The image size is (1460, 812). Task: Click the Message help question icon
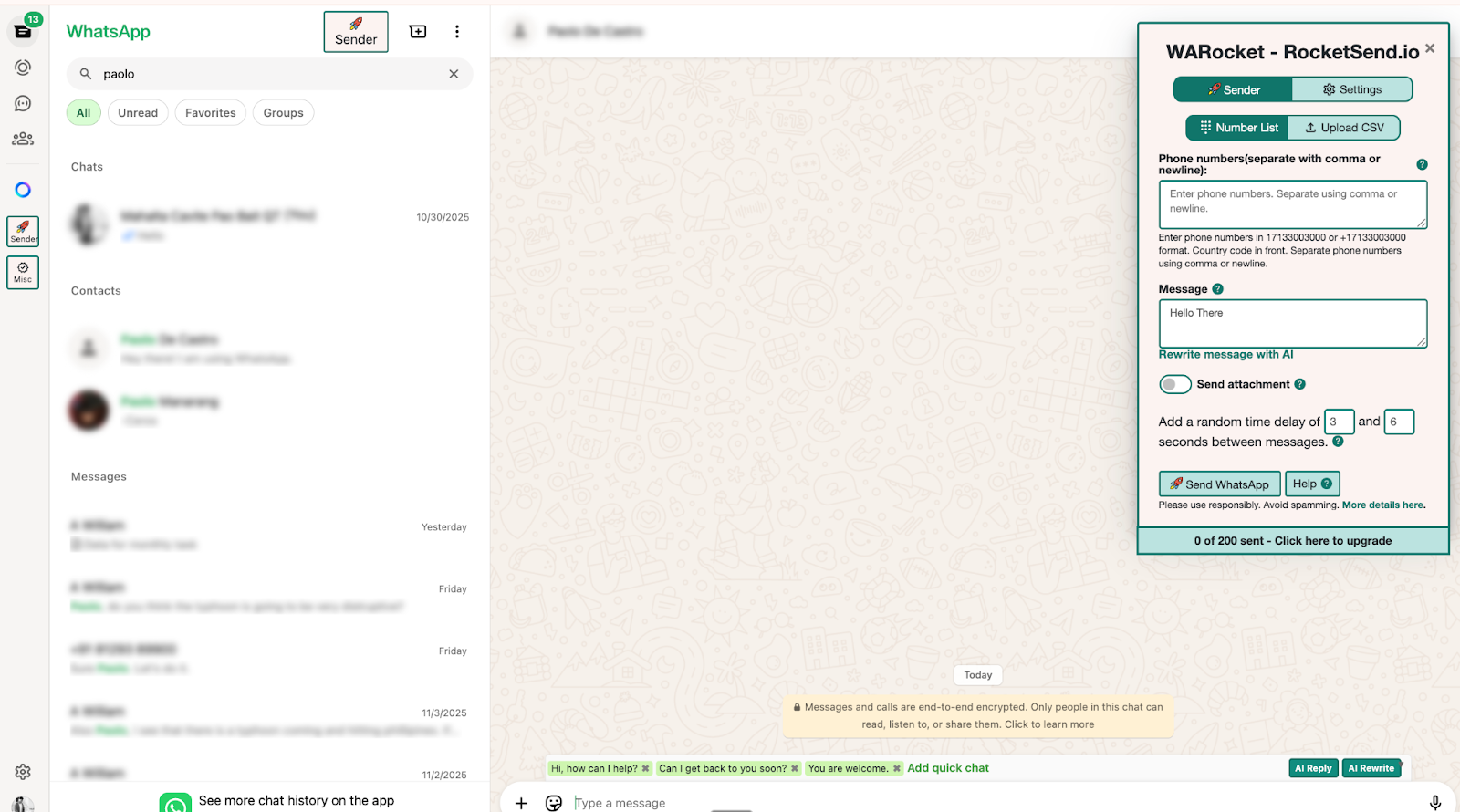pyautogui.click(x=1217, y=289)
